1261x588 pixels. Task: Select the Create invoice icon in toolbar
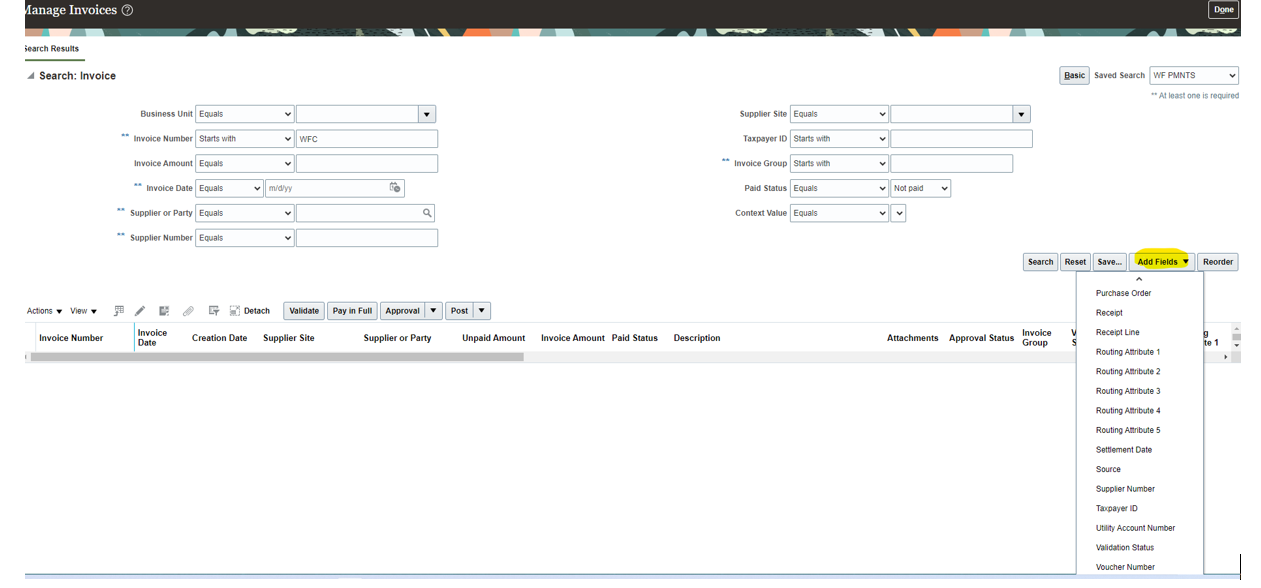coord(118,310)
